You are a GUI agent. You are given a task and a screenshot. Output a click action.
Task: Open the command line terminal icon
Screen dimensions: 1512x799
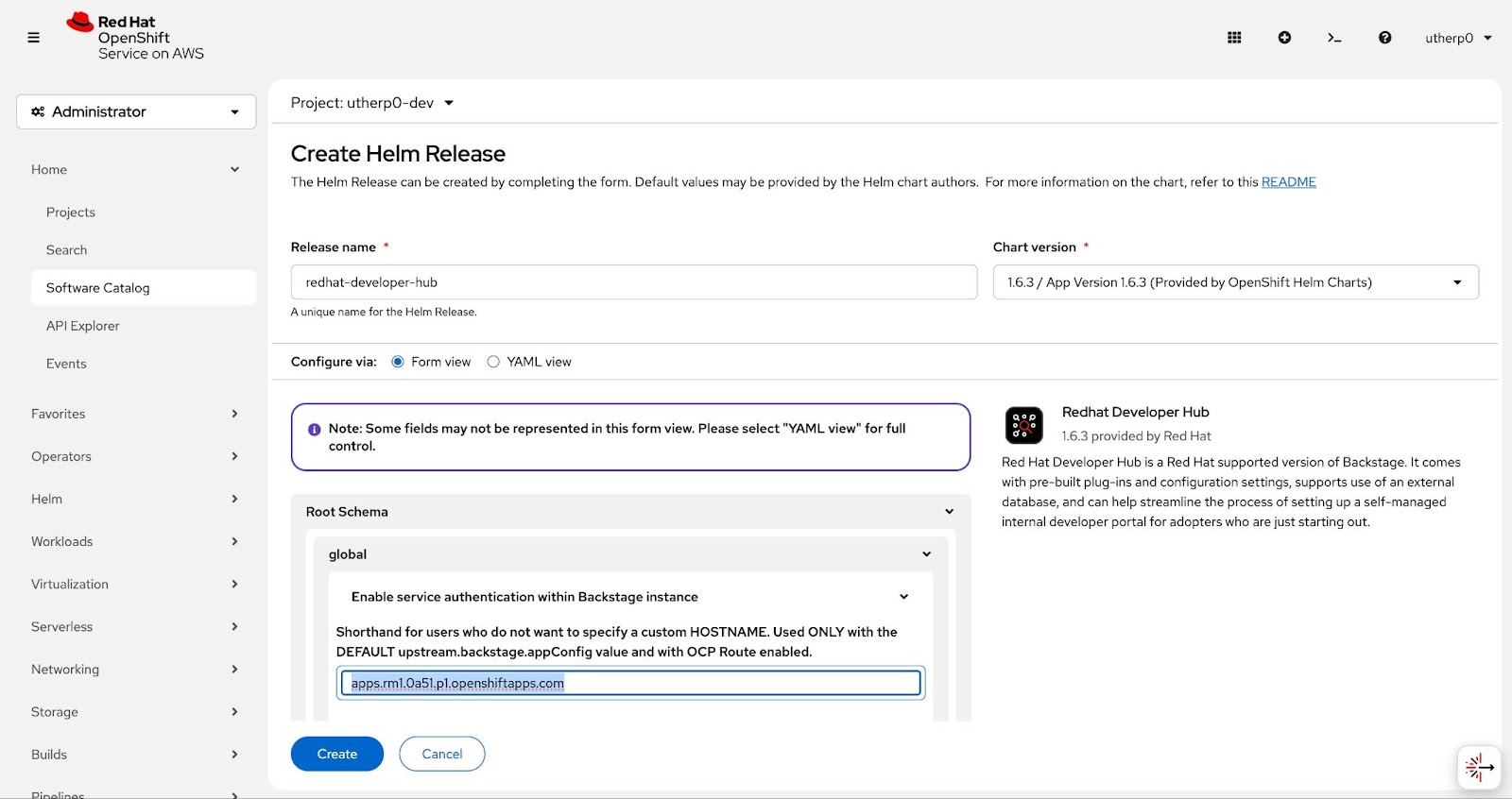(x=1334, y=38)
